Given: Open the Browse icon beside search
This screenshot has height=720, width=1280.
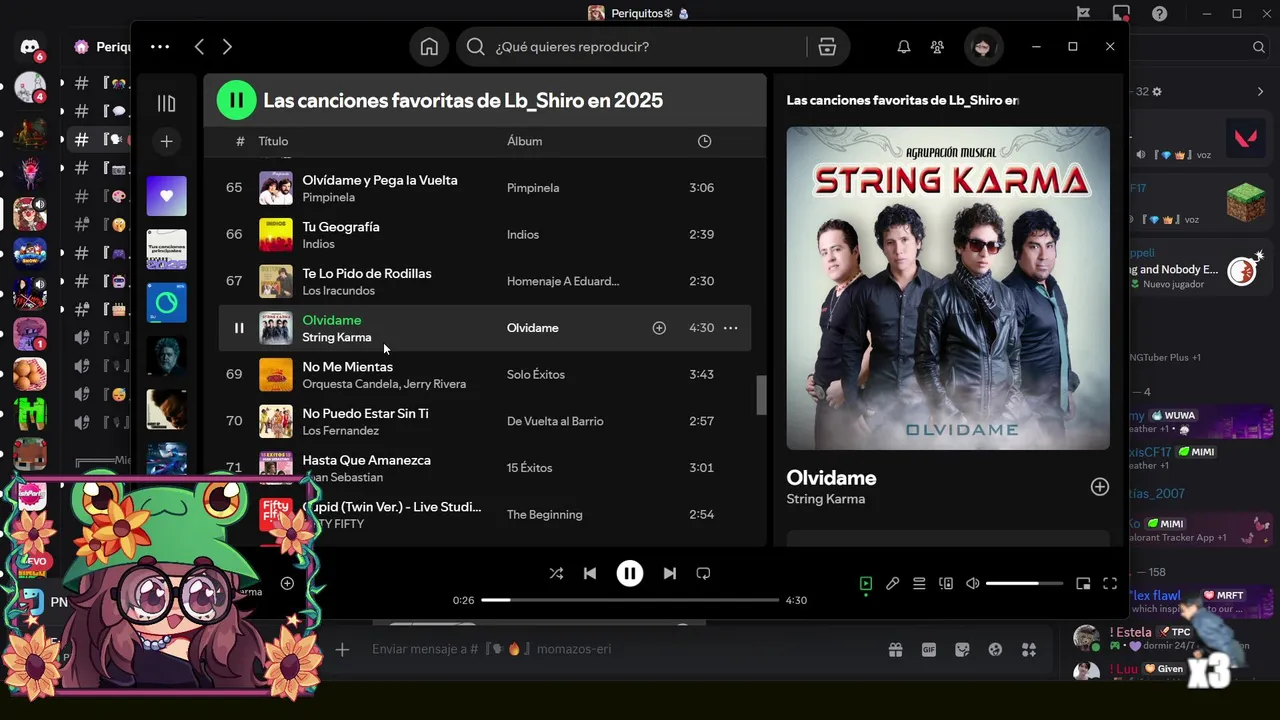Looking at the screenshot, I should (x=827, y=47).
